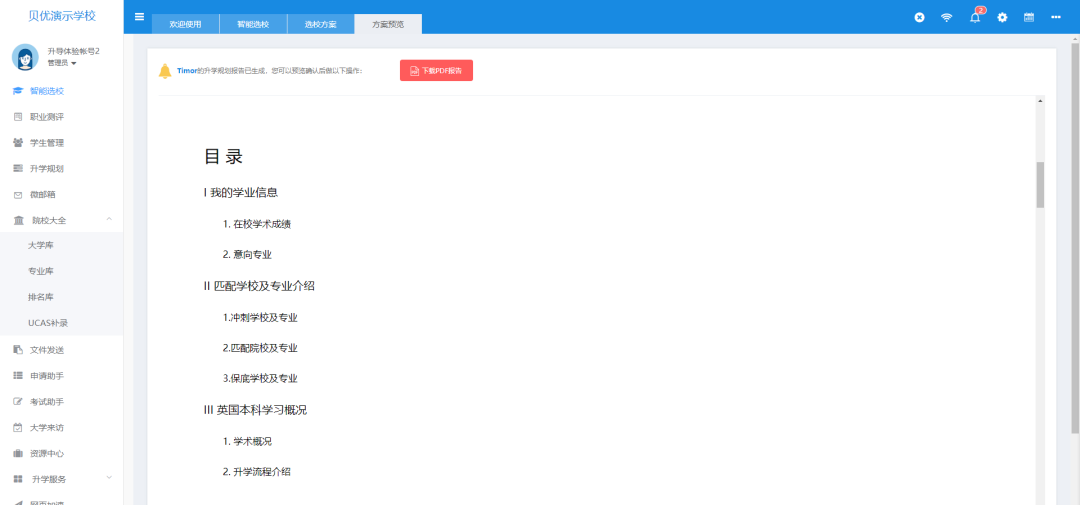This screenshot has width=1080, height=505.
Task: Open 学生管理 in the sidebar
Action: (x=46, y=143)
